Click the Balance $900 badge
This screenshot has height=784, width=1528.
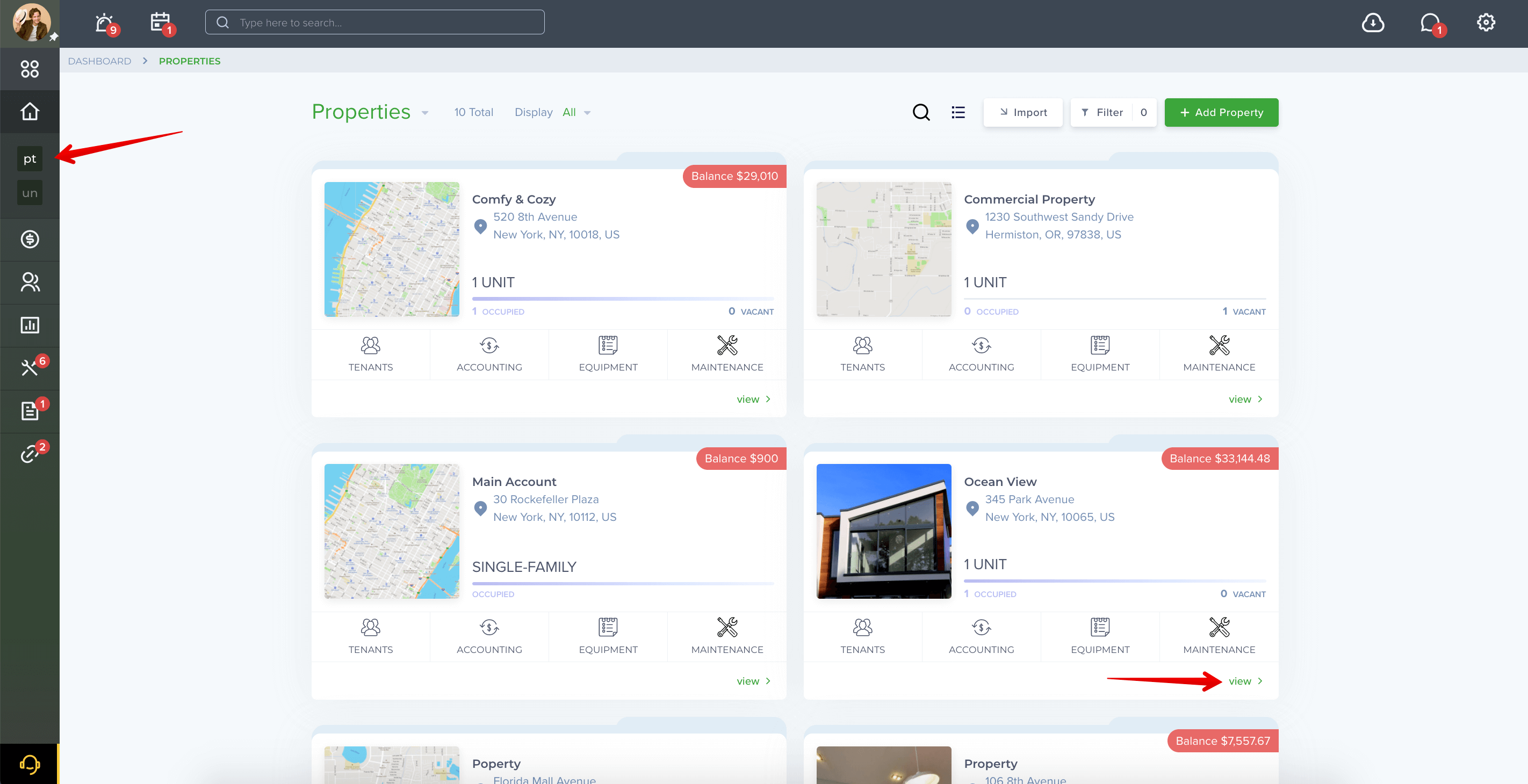[741, 459]
